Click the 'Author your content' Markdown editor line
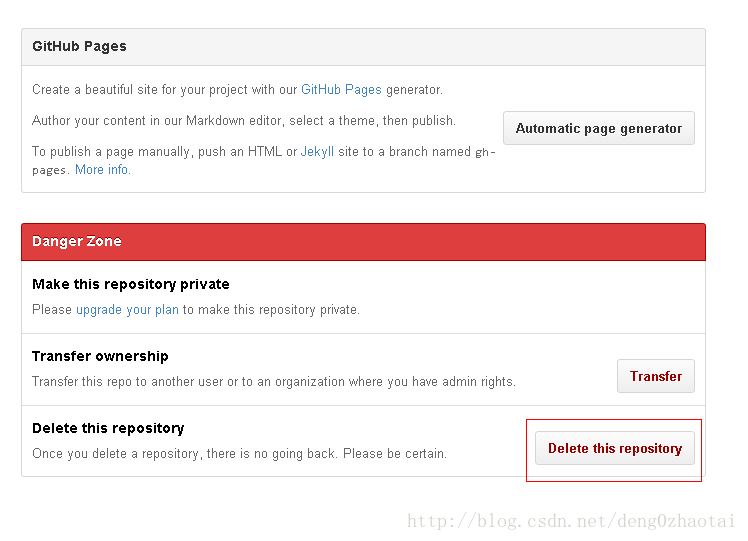This screenshot has width=748, height=541. point(244,121)
